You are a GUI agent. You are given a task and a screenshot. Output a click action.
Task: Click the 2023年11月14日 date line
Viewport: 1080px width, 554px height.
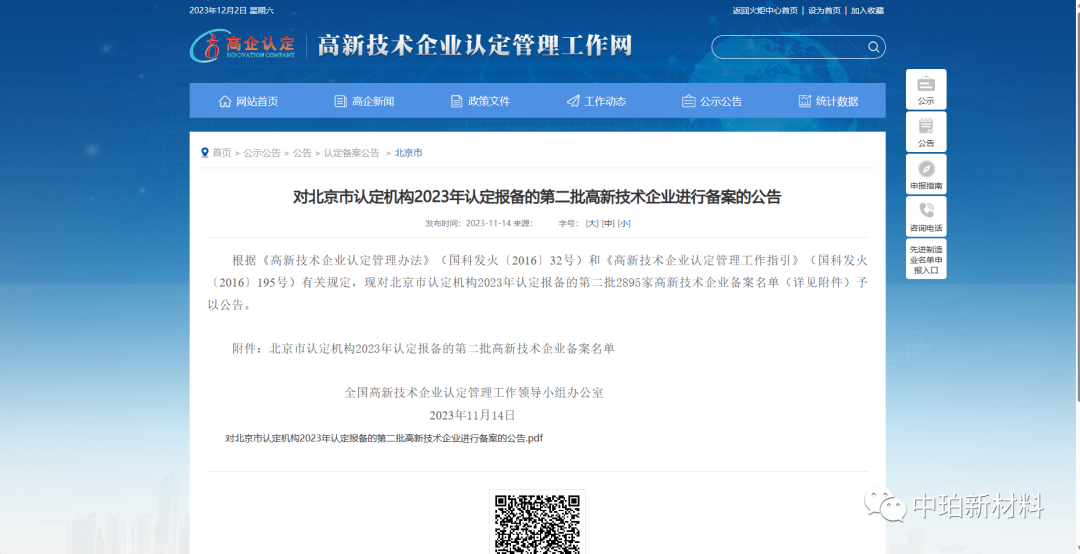pos(472,415)
